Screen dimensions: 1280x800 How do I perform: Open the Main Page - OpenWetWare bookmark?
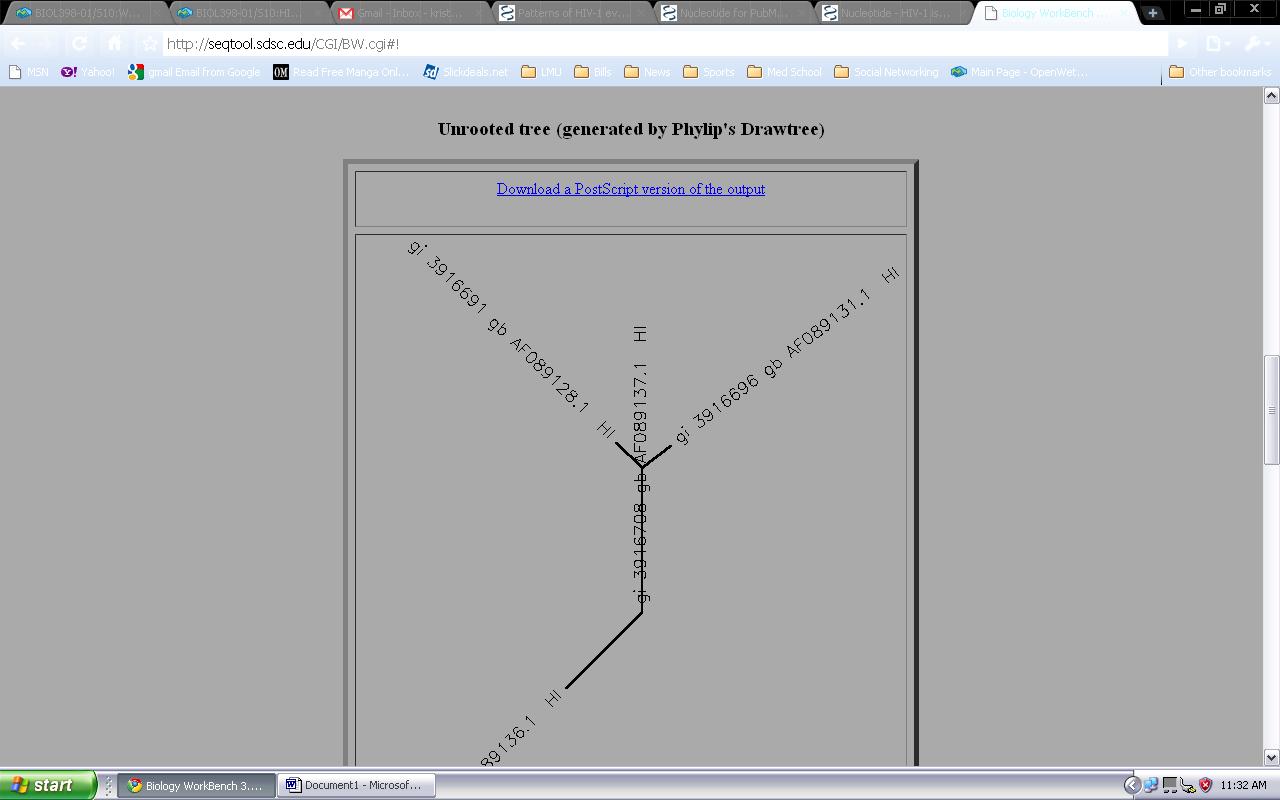1019,72
